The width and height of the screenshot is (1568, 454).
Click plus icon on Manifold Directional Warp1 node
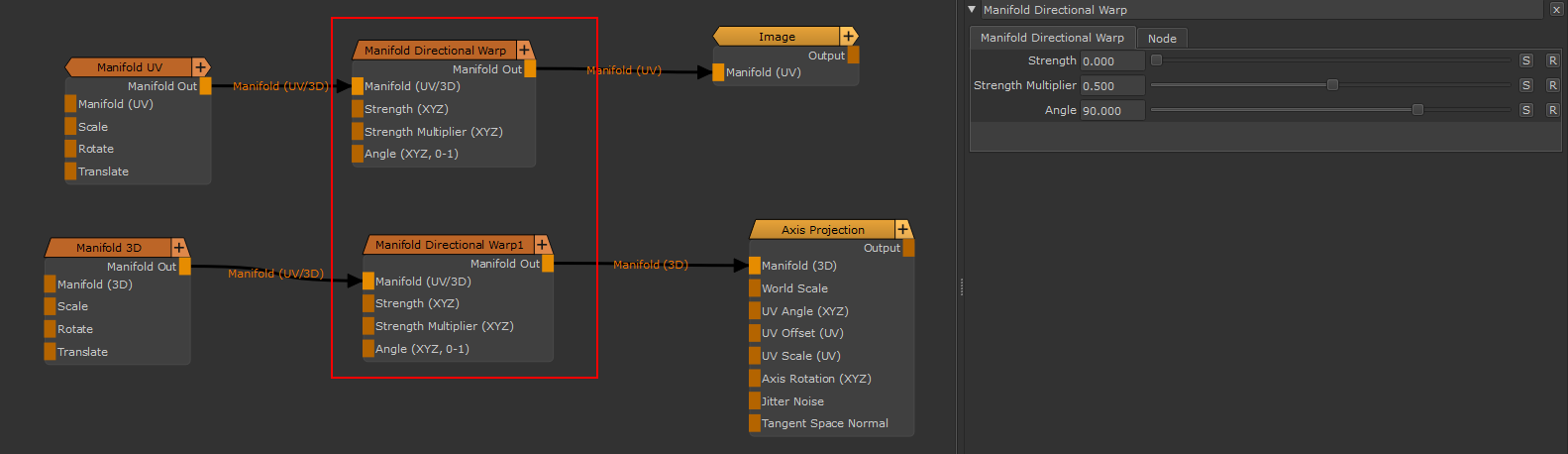542,245
